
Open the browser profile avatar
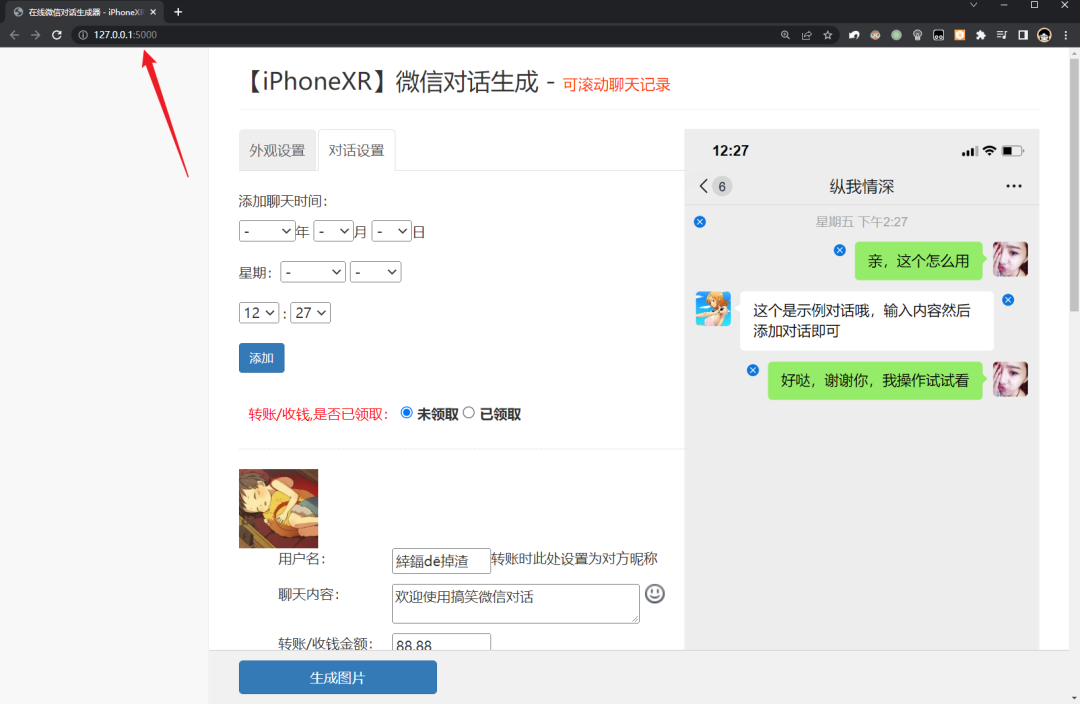pyautogui.click(x=1044, y=34)
